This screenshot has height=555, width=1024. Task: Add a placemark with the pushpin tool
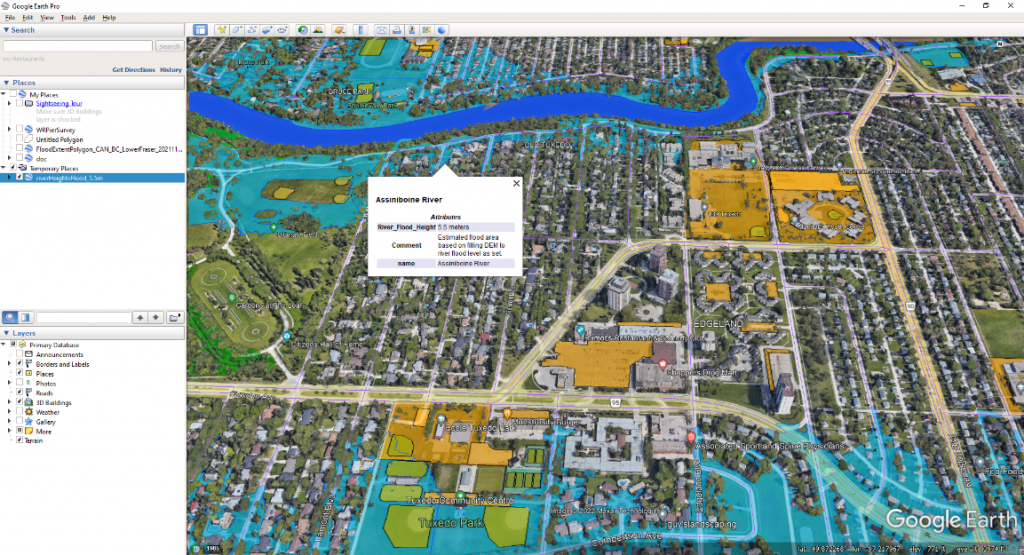coord(222,30)
